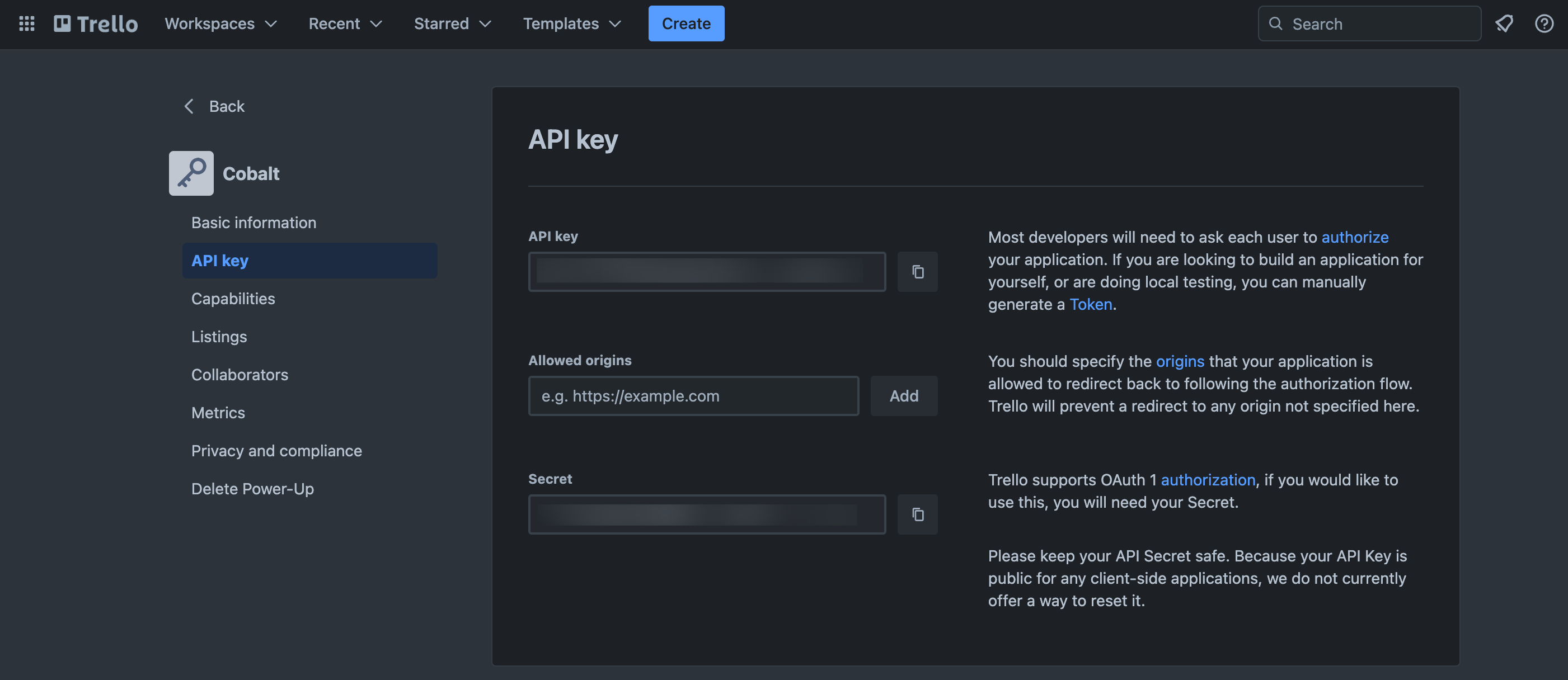
Task: Follow the Token link
Action: (1090, 304)
